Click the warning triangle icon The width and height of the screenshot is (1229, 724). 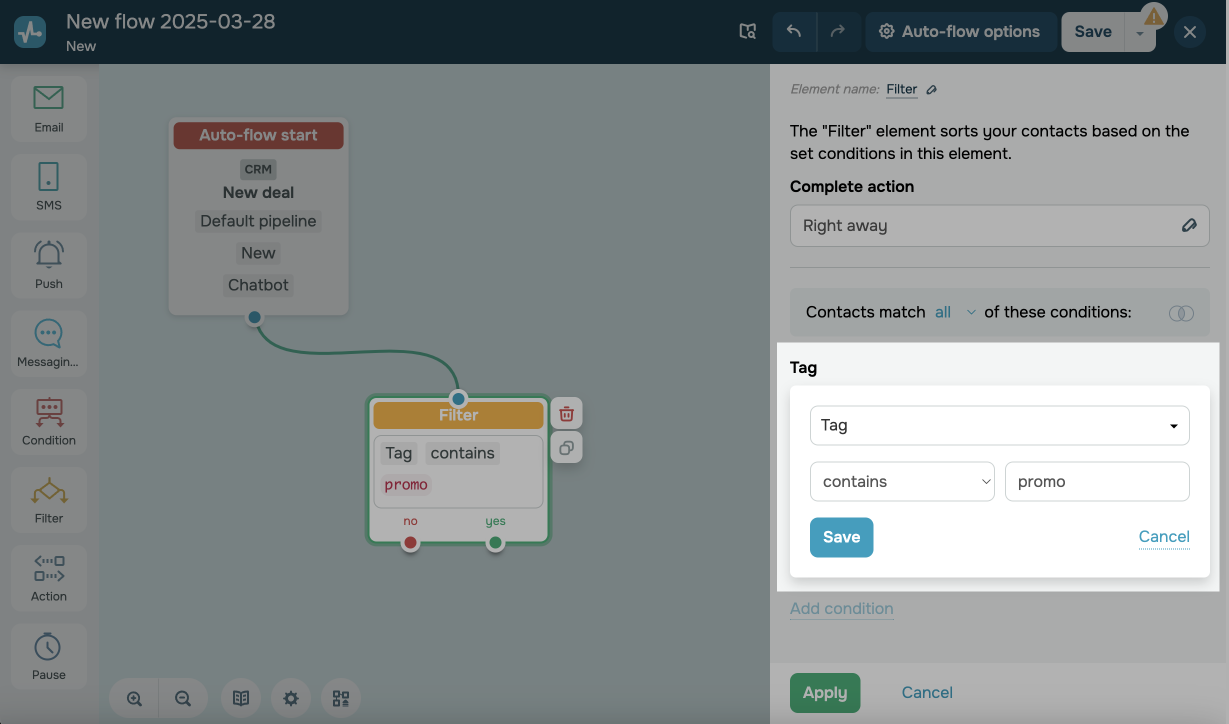click(x=1154, y=16)
